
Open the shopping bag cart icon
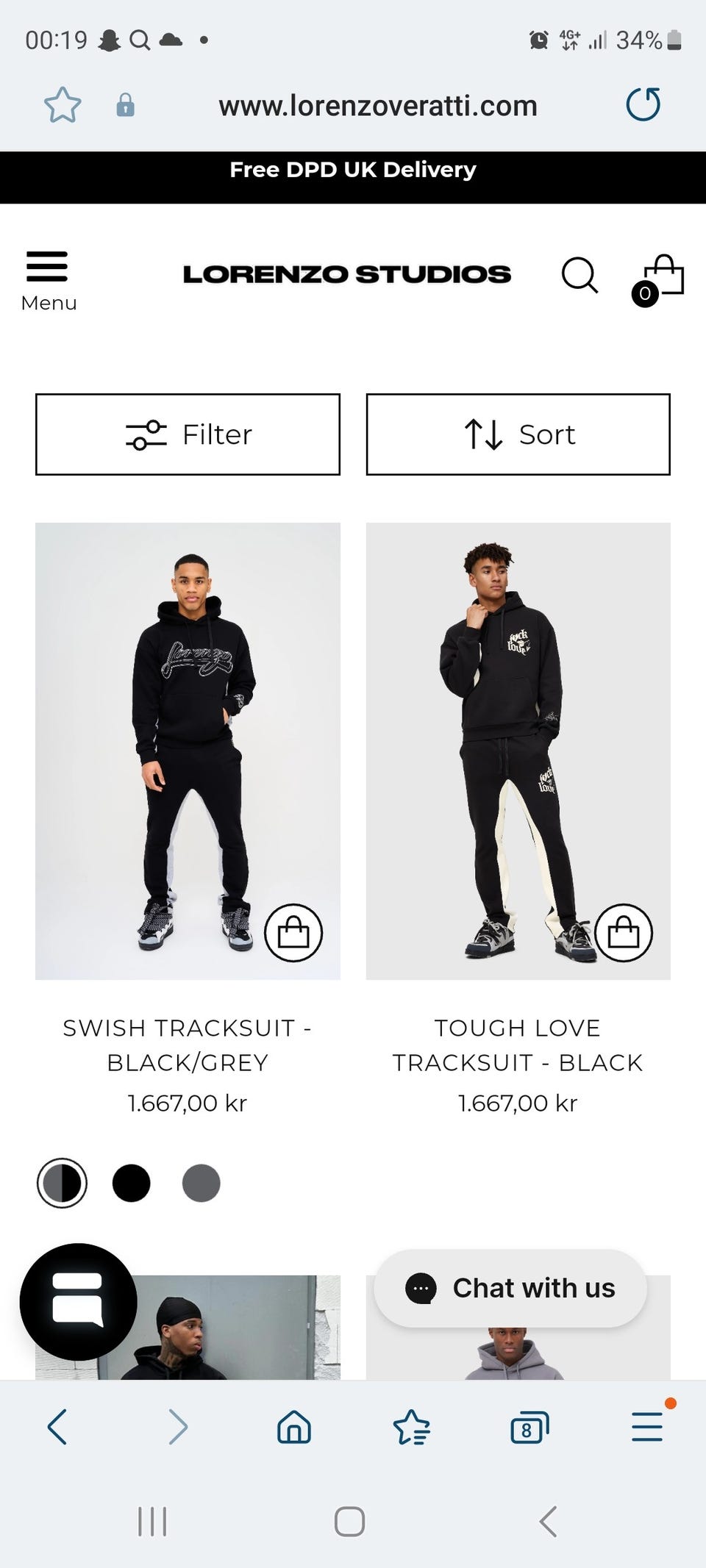(660, 278)
